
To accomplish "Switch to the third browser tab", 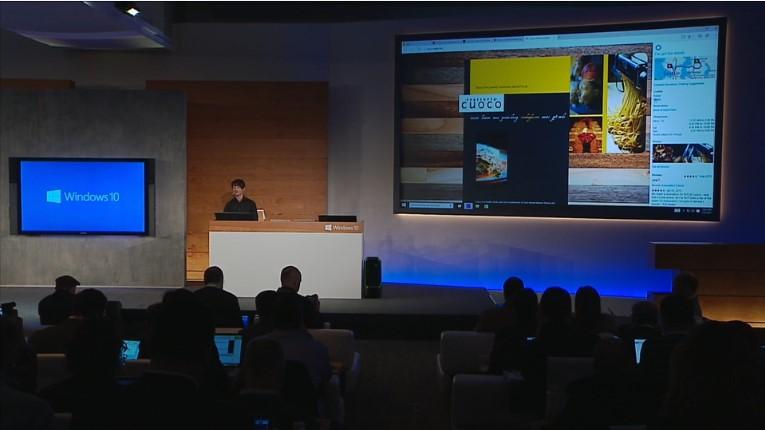I will pyautogui.click(x=511, y=40).
